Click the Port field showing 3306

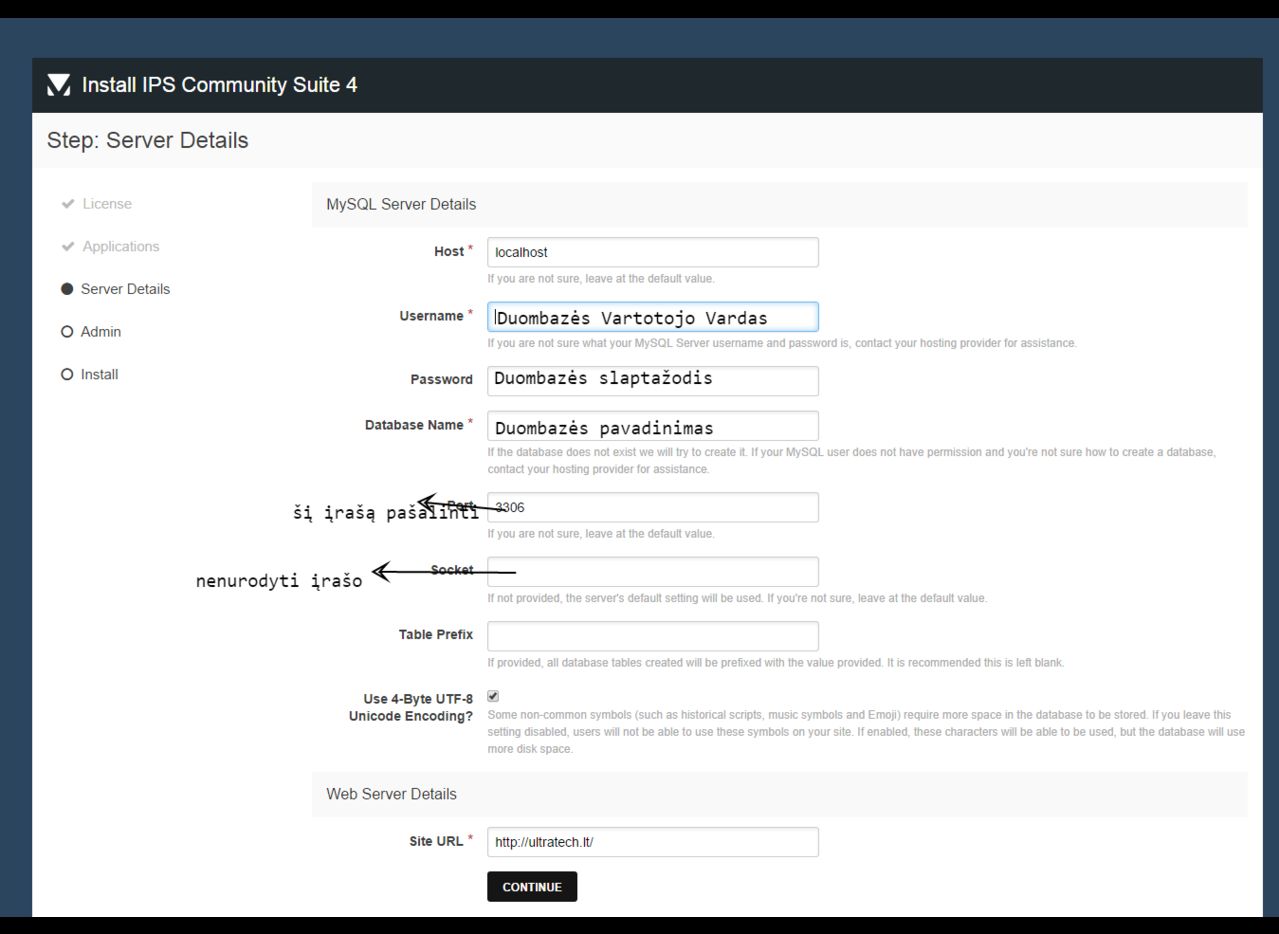653,507
